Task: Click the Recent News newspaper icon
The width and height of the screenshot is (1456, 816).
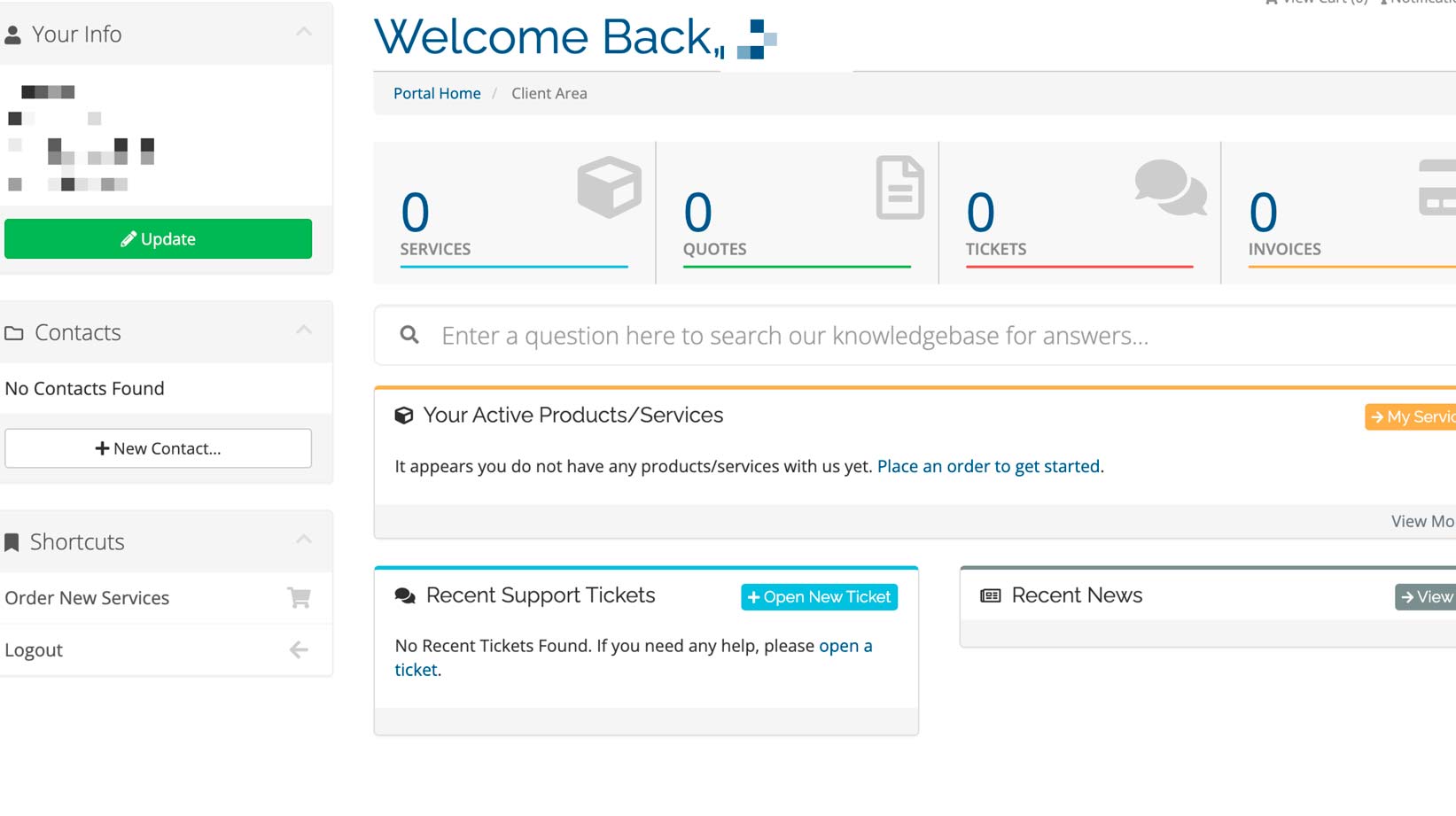Action: click(x=990, y=596)
